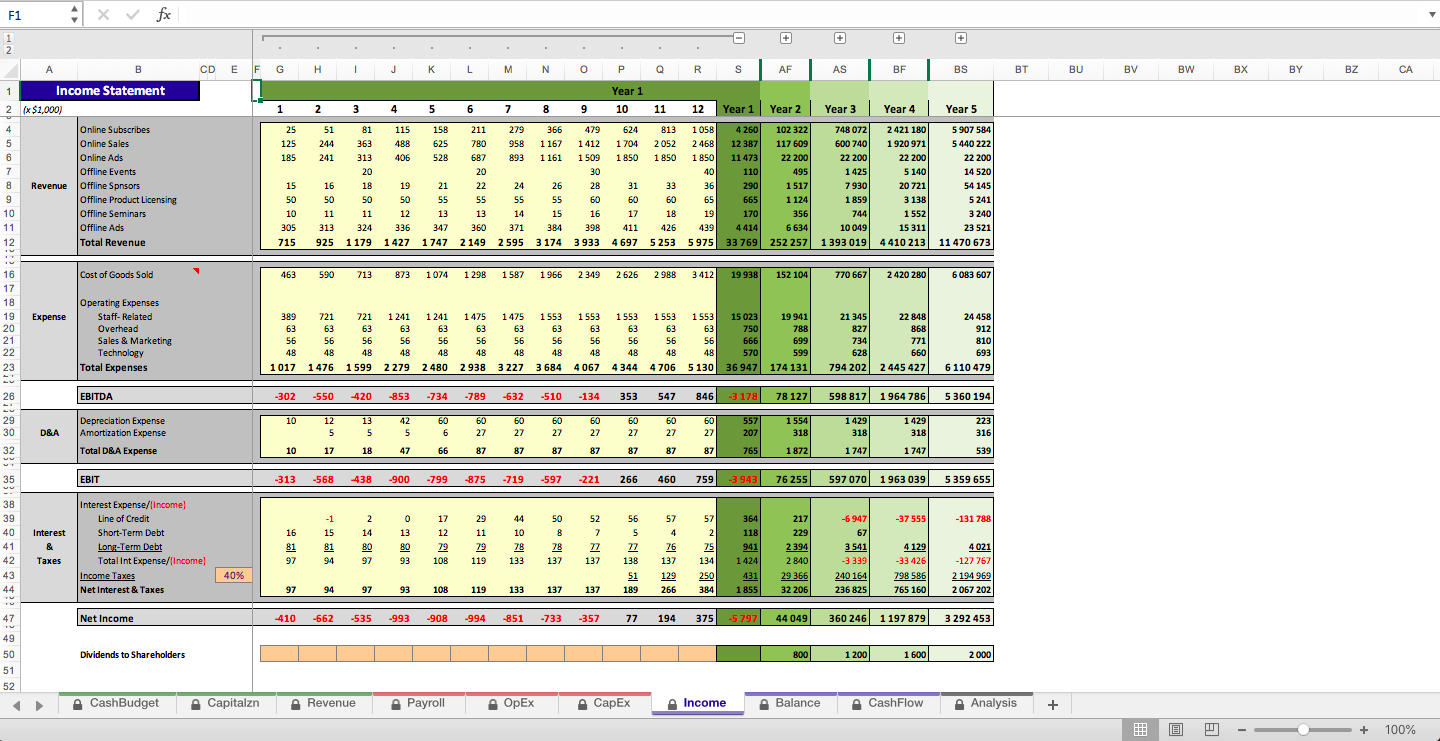The image size is (1440, 741).
Task: Open zoom dialog via 100% label
Action: coord(1400,730)
